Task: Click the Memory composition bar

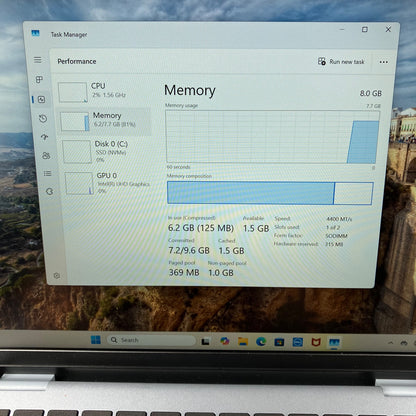Action: 270,193
